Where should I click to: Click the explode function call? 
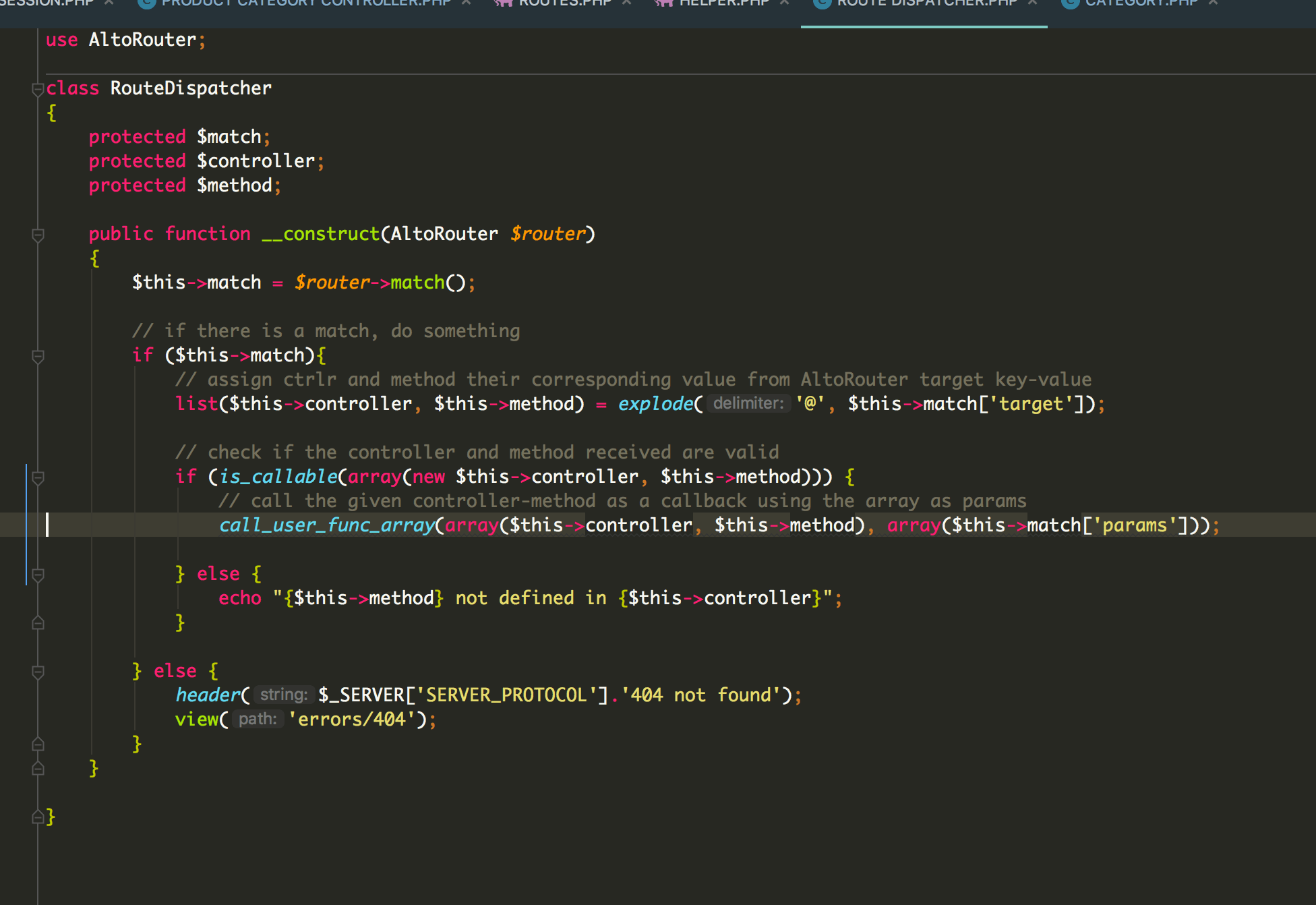click(x=655, y=404)
